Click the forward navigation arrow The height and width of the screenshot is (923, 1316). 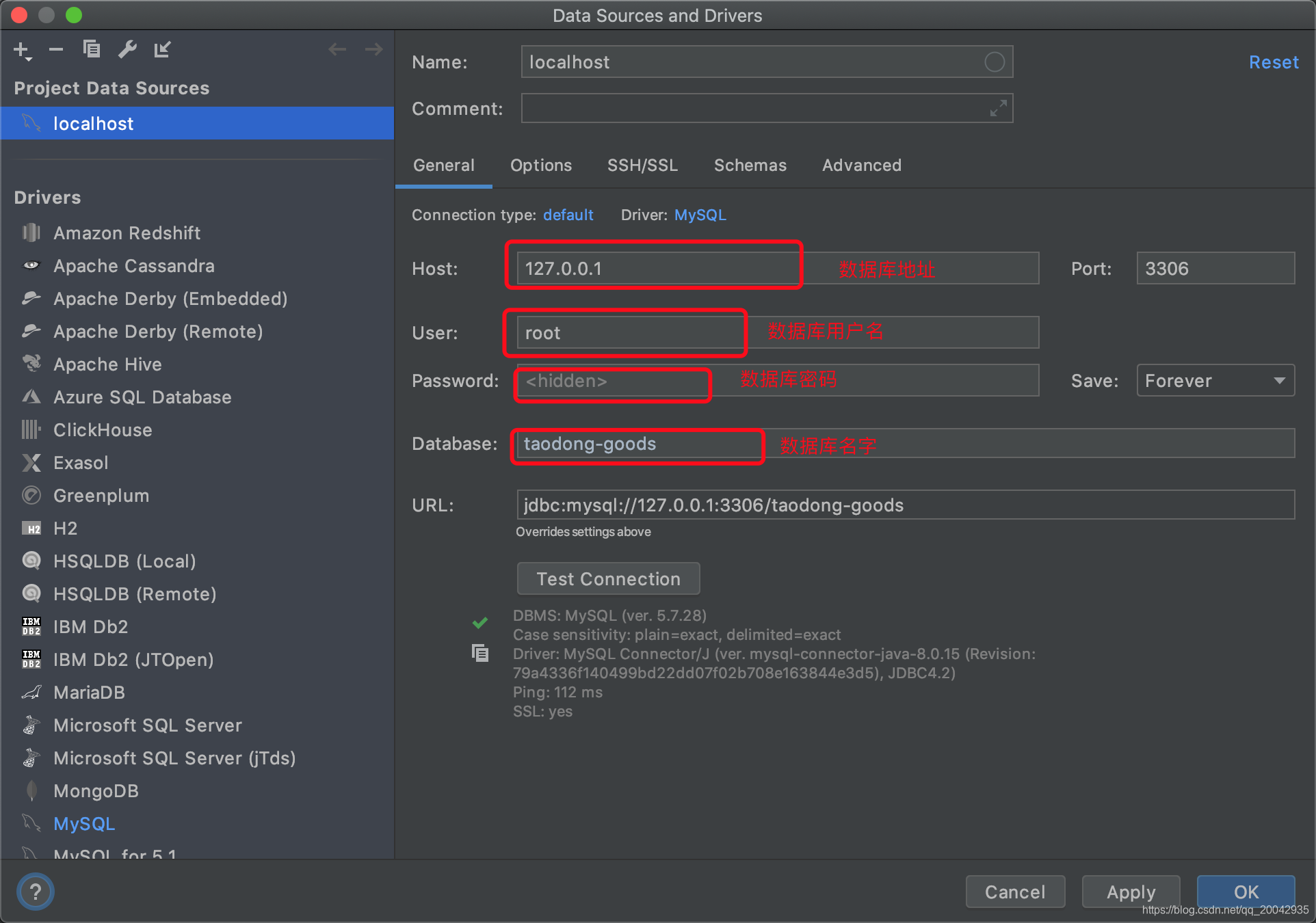pyautogui.click(x=373, y=49)
